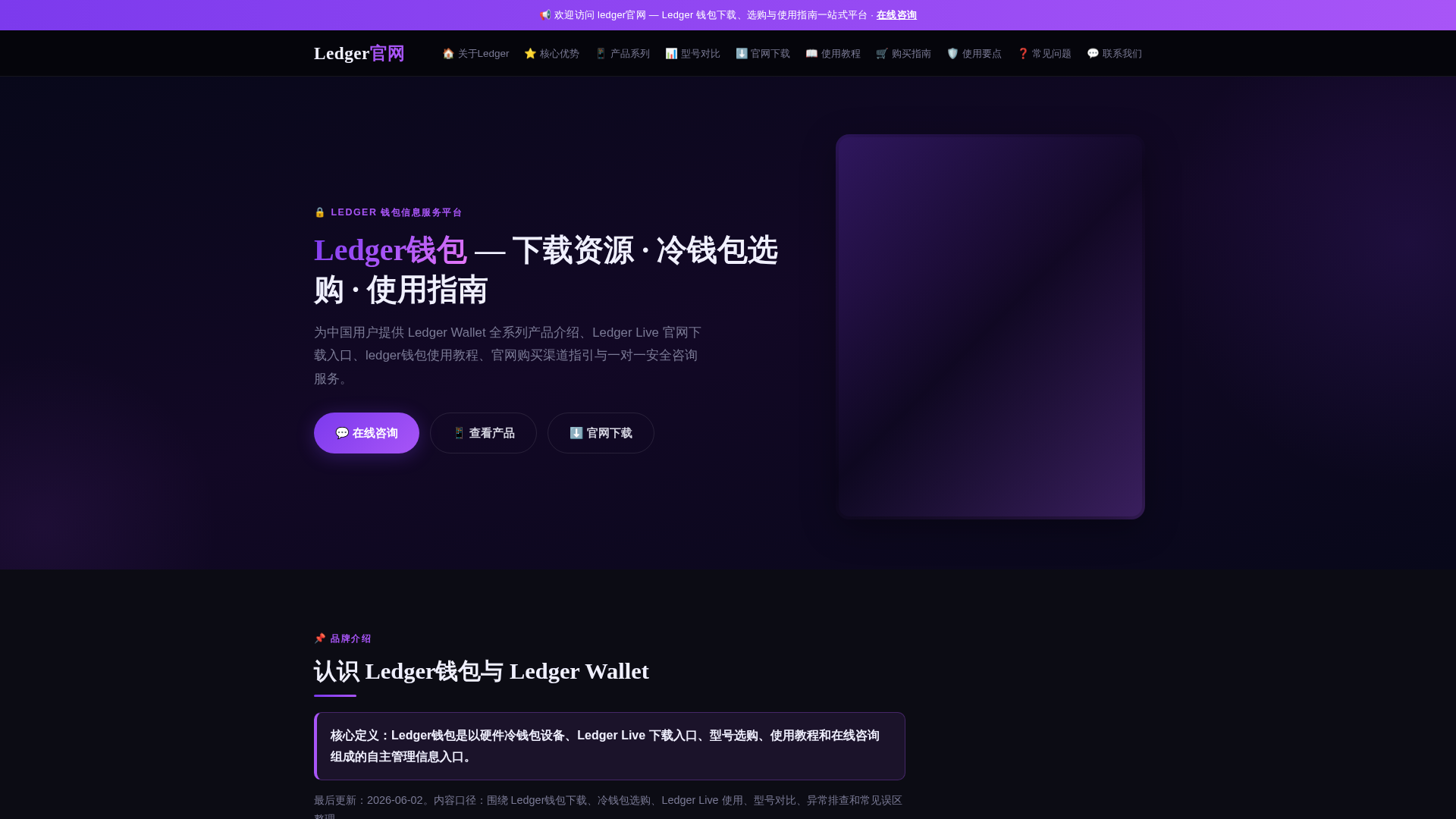Click the pushpin icon beside 品牌介绍

[x=320, y=639]
